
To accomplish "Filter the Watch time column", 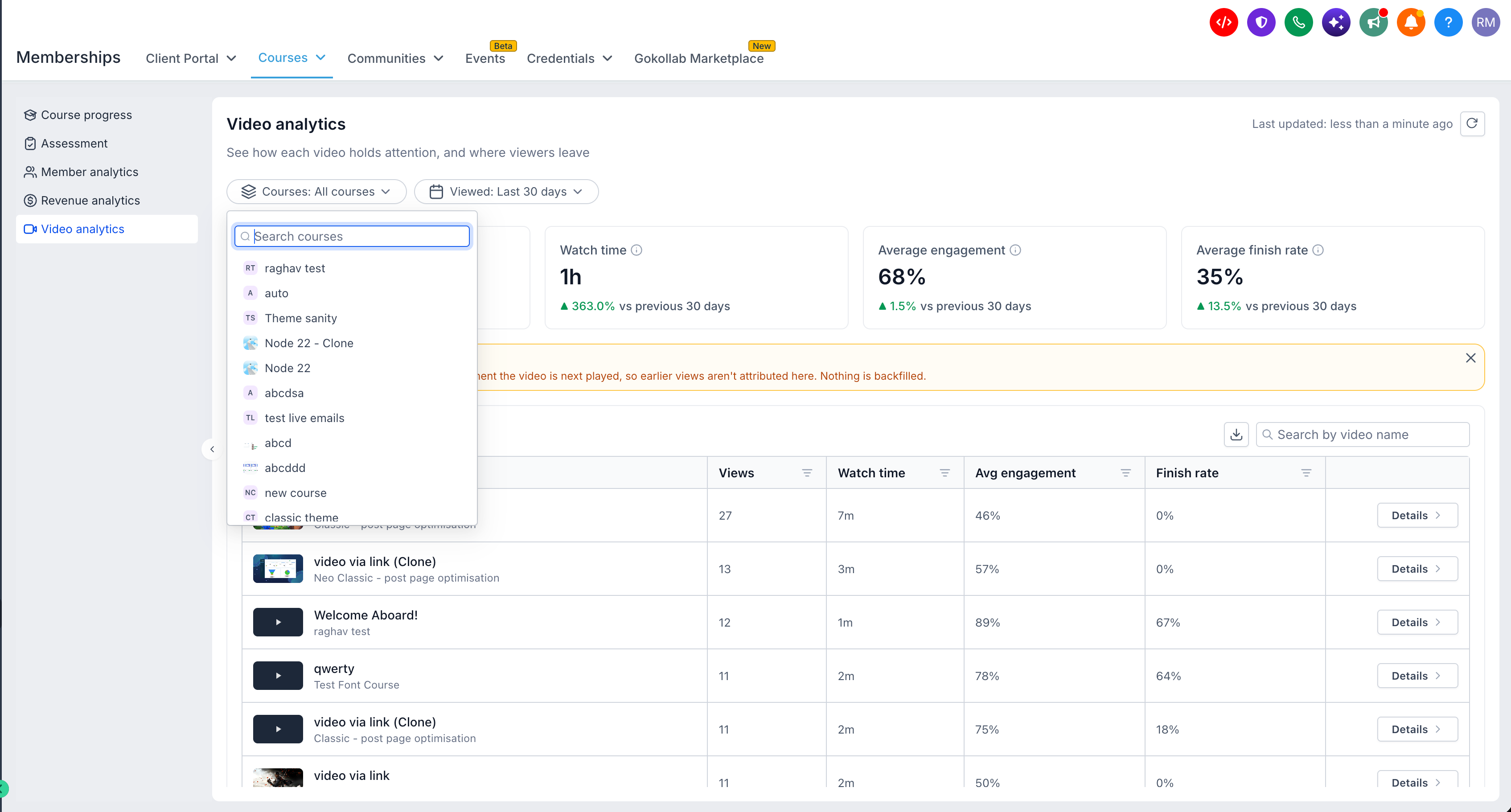I will 945,473.
